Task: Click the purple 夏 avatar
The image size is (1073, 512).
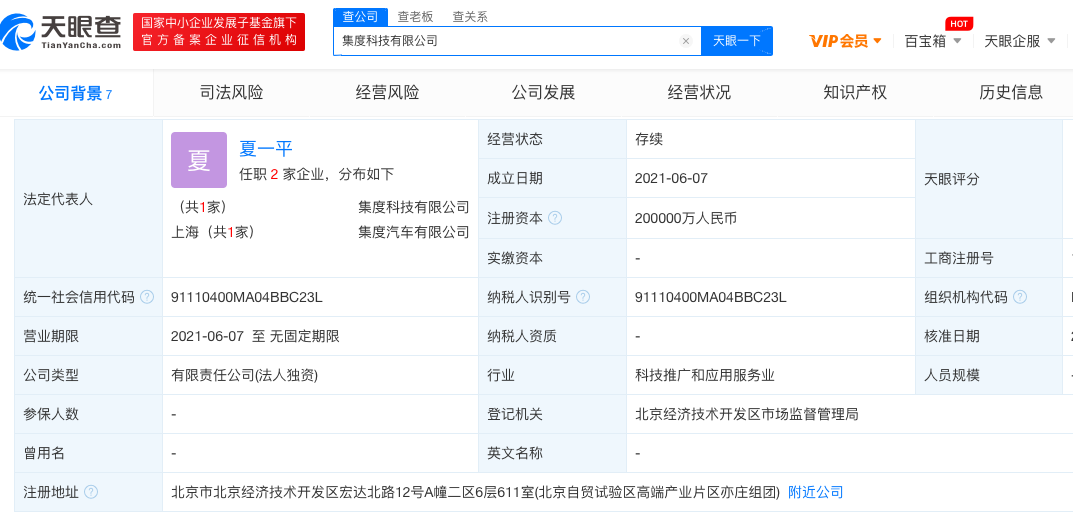Action: [199, 160]
